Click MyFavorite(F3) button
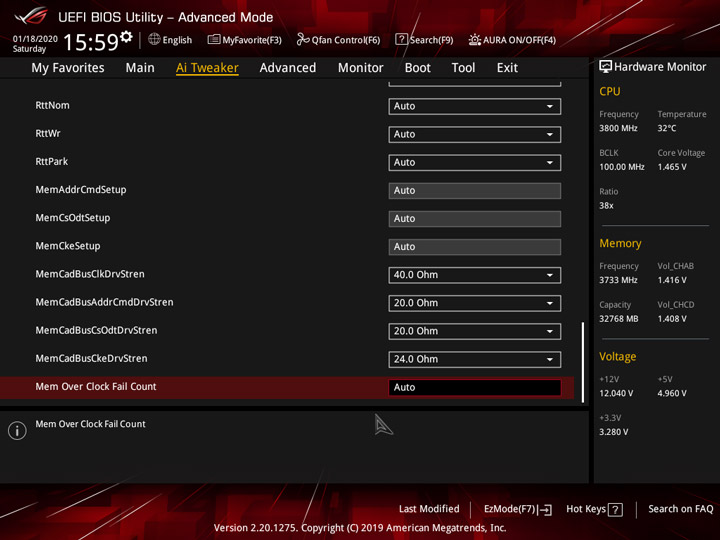 pyautogui.click(x=244, y=40)
